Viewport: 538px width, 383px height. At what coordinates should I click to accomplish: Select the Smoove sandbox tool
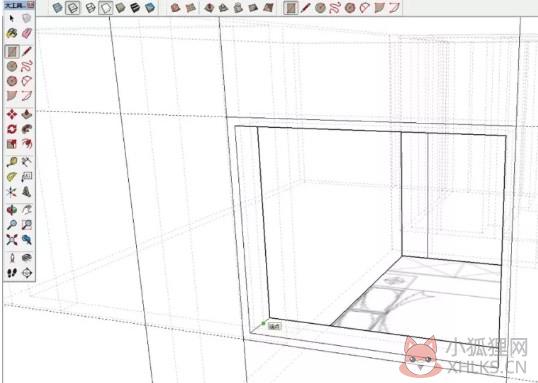point(209,8)
